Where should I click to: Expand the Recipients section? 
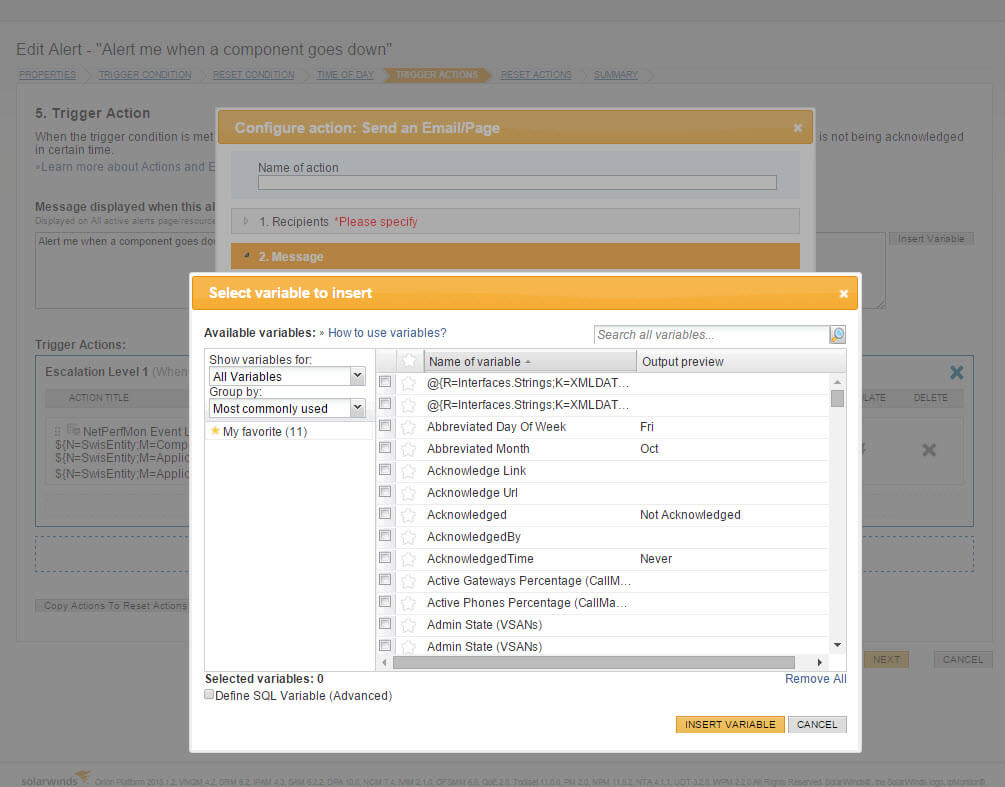pyautogui.click(x=246, y=221)
